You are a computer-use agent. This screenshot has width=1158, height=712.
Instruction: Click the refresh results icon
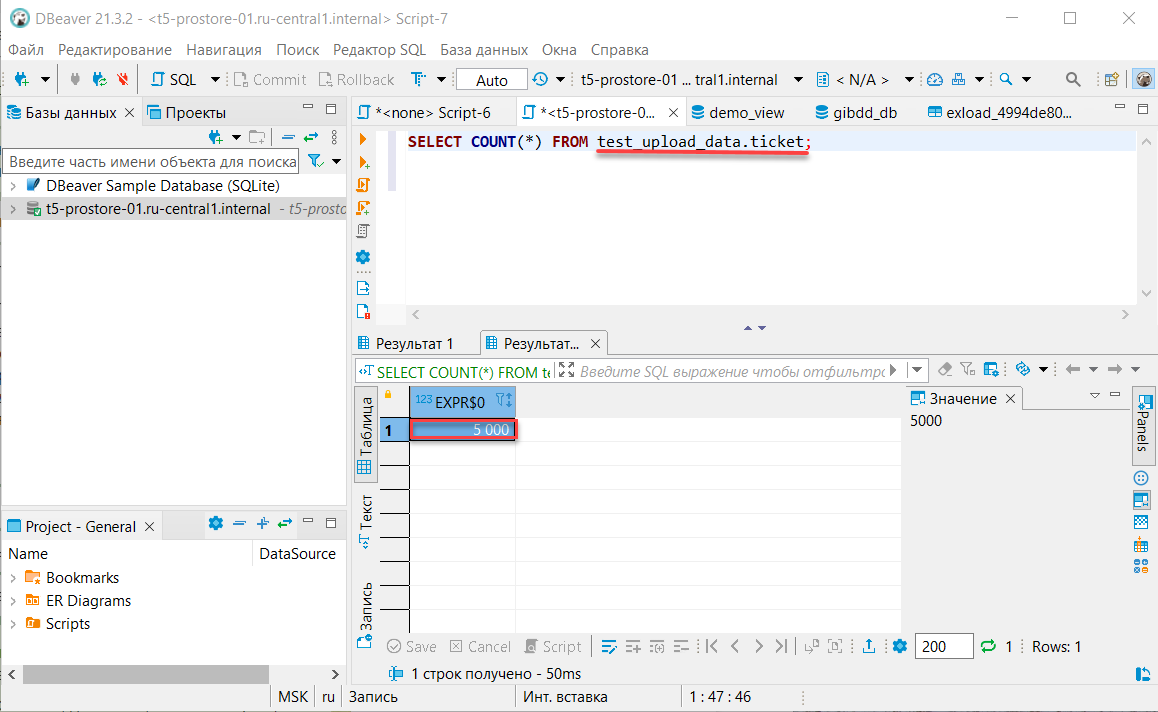click(x=989, y=647)
